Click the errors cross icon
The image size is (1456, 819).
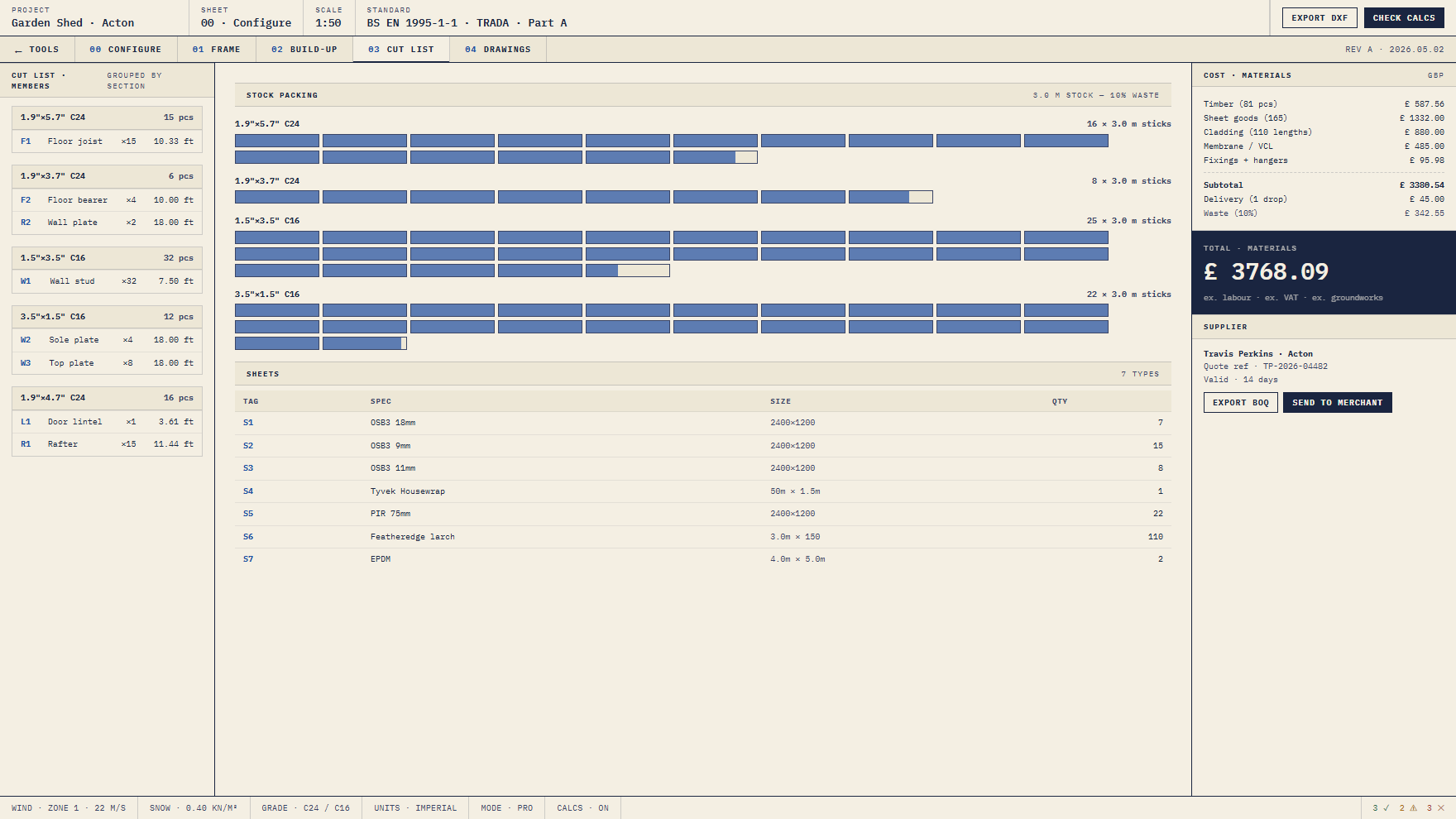tap(1441, 808)
